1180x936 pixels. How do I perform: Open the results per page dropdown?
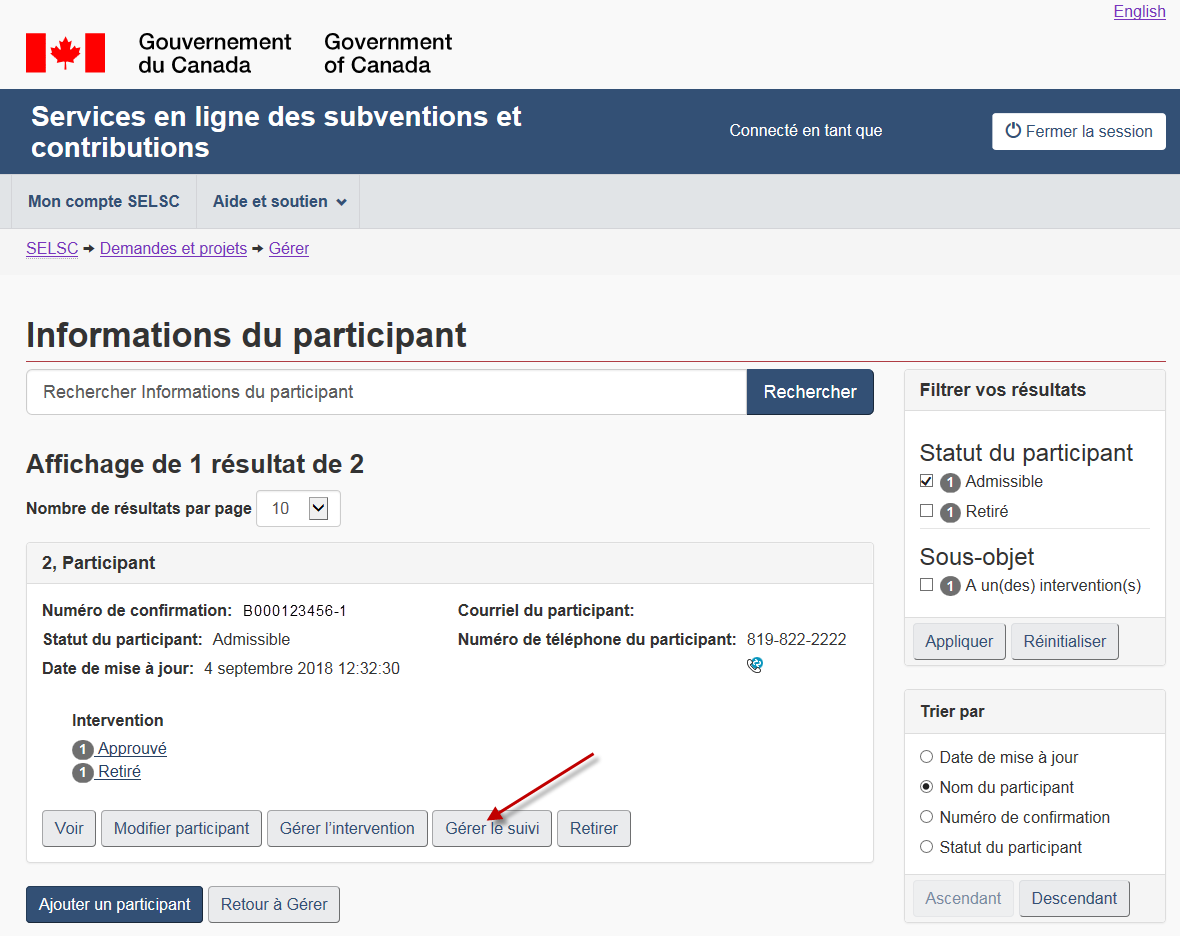coord(299,509)
